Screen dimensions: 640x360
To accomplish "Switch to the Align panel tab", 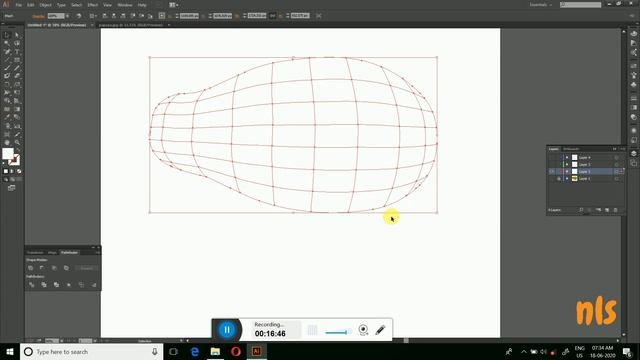I will [52, 253].
